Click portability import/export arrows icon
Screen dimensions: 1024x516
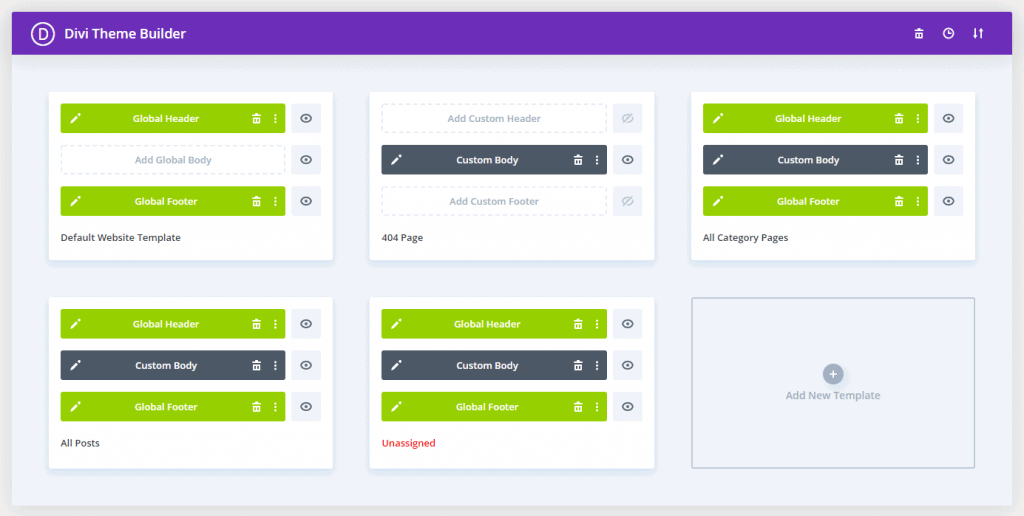point(978,34)
